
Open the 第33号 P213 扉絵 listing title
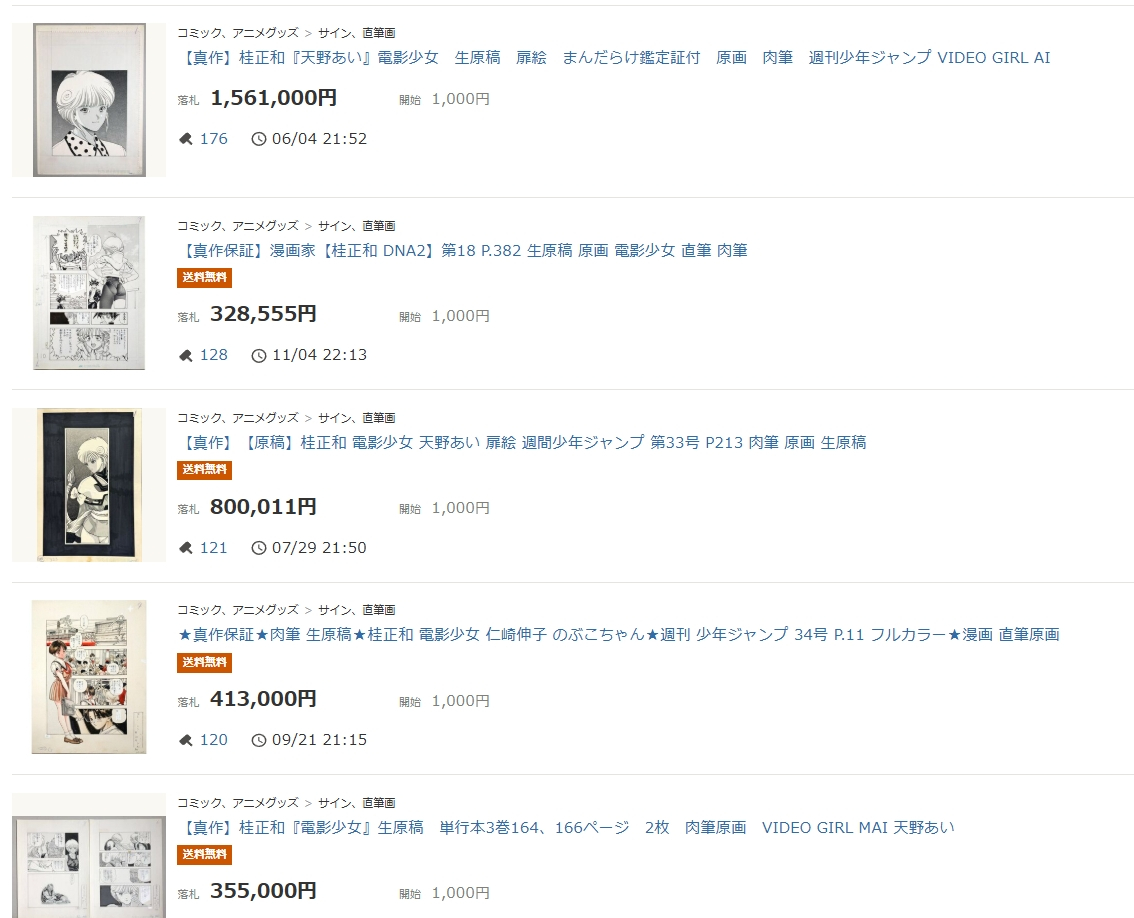(522, 443)
